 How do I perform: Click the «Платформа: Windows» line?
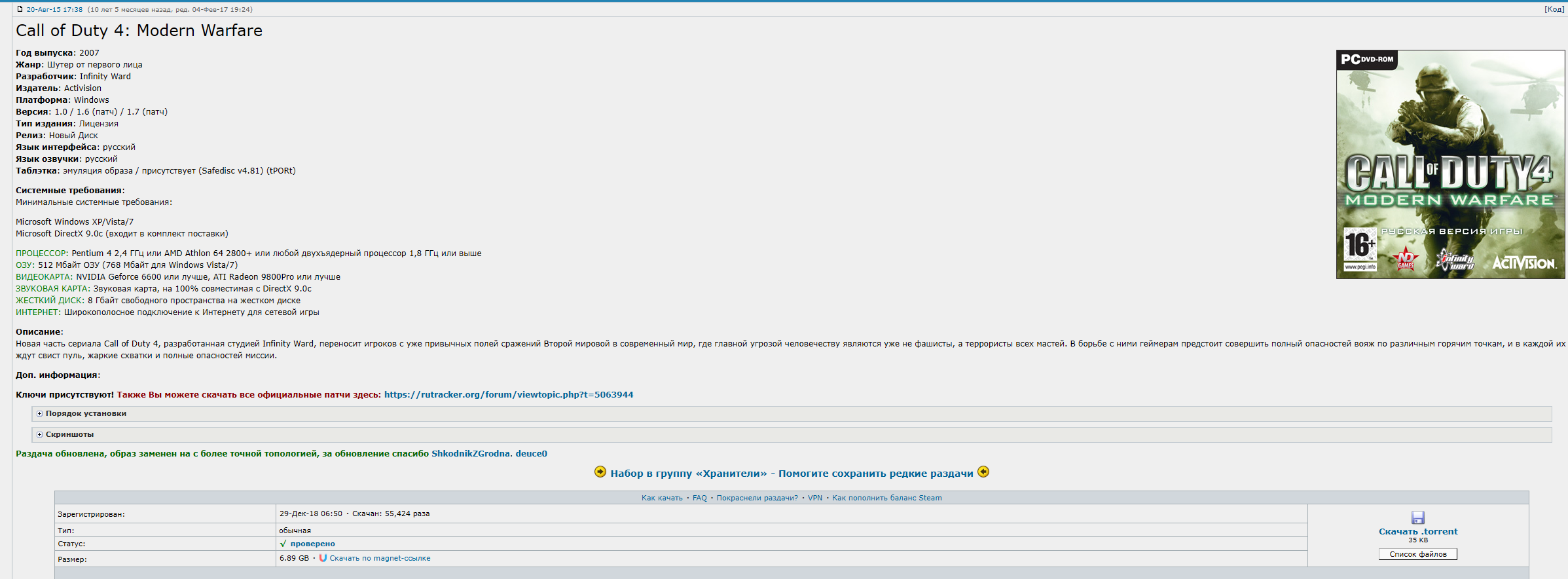[63, 100]
